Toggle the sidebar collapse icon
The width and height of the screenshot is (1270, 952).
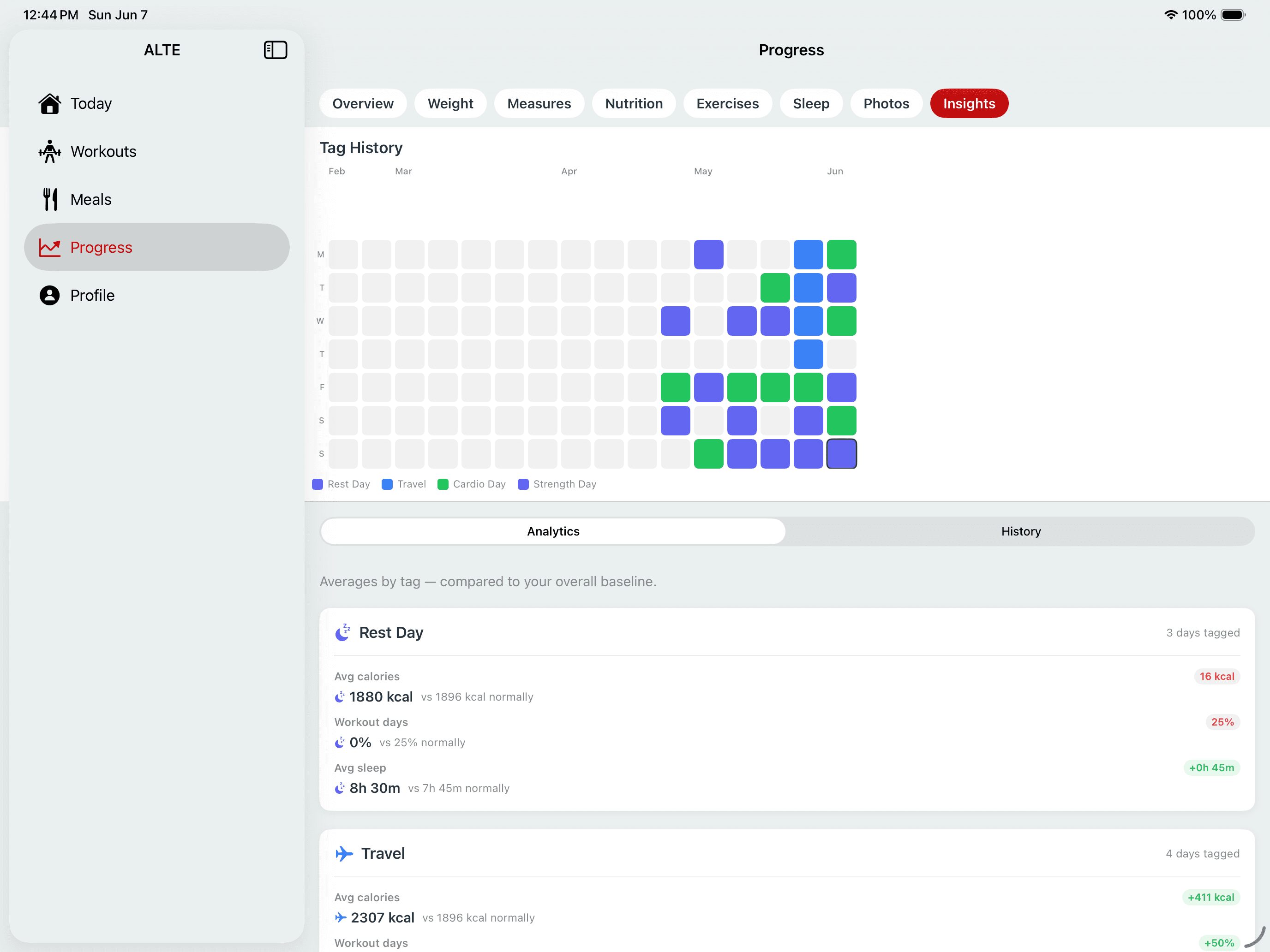275,50
